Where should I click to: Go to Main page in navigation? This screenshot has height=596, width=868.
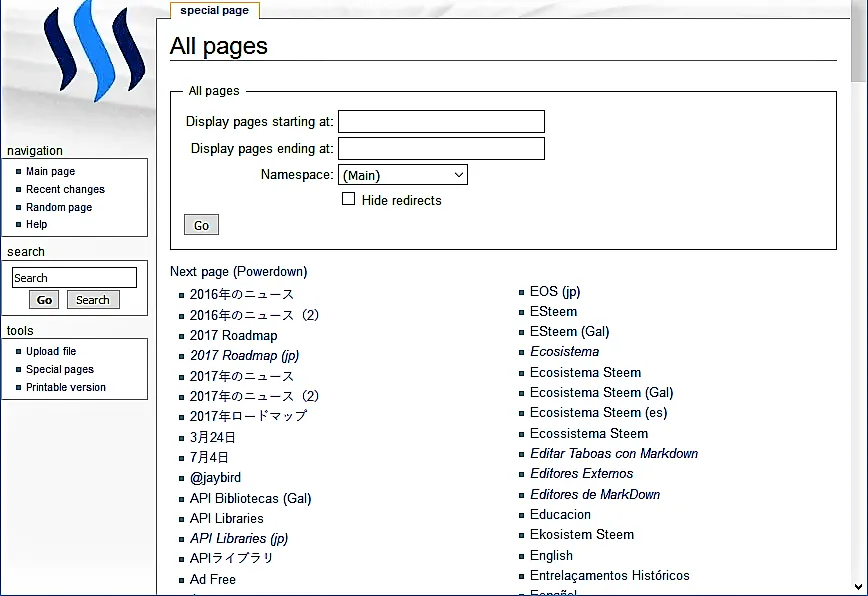tap(50, 172)
